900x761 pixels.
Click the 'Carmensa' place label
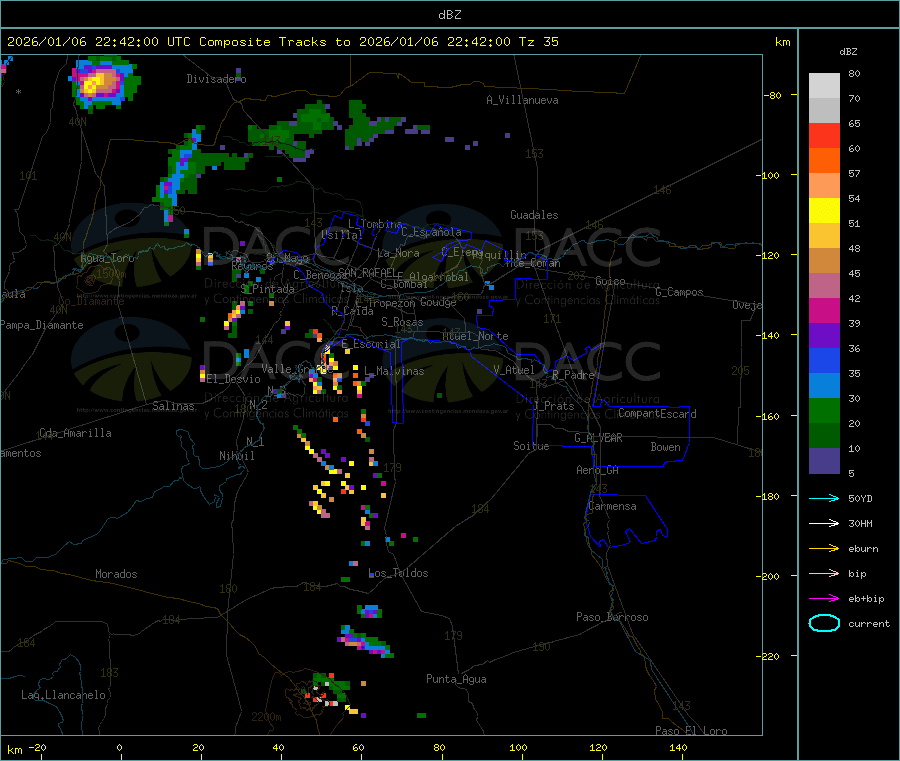[612, 506]
